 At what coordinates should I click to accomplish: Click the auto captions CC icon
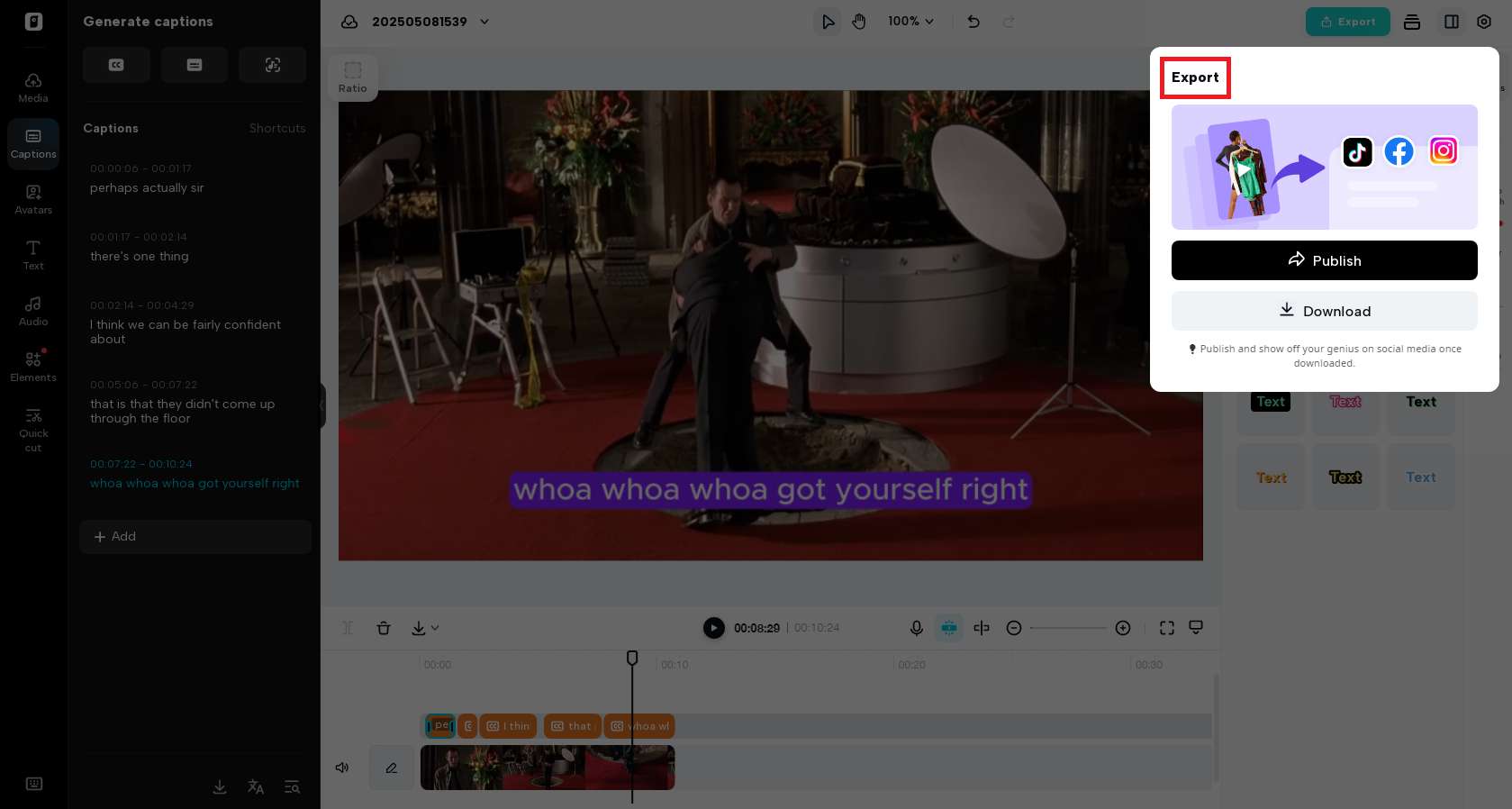pyautogui.click(x=116, y=65)
